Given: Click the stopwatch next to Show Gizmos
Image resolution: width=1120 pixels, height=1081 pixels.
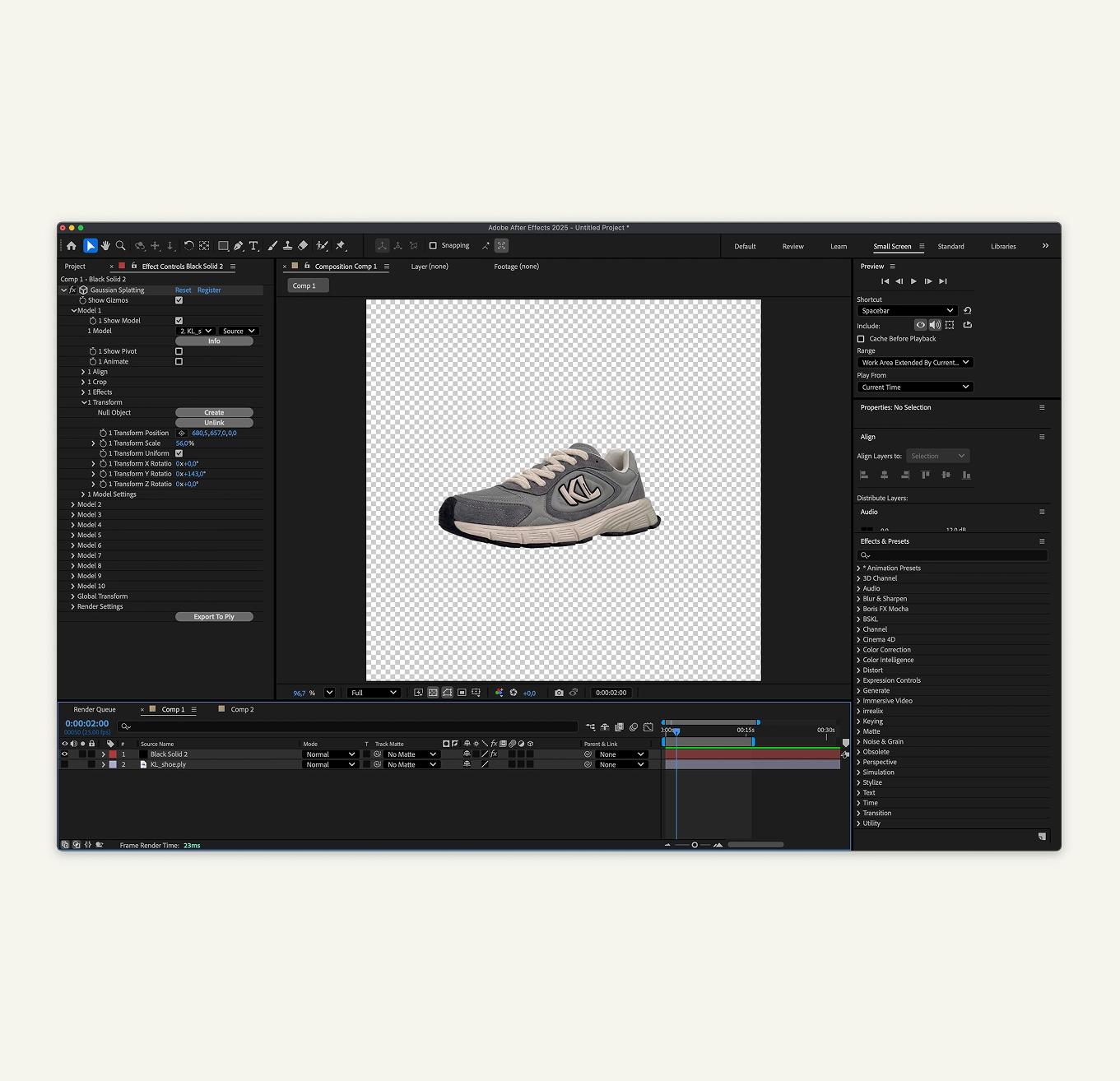Looking at the screenshot, I should pos(82,300).
